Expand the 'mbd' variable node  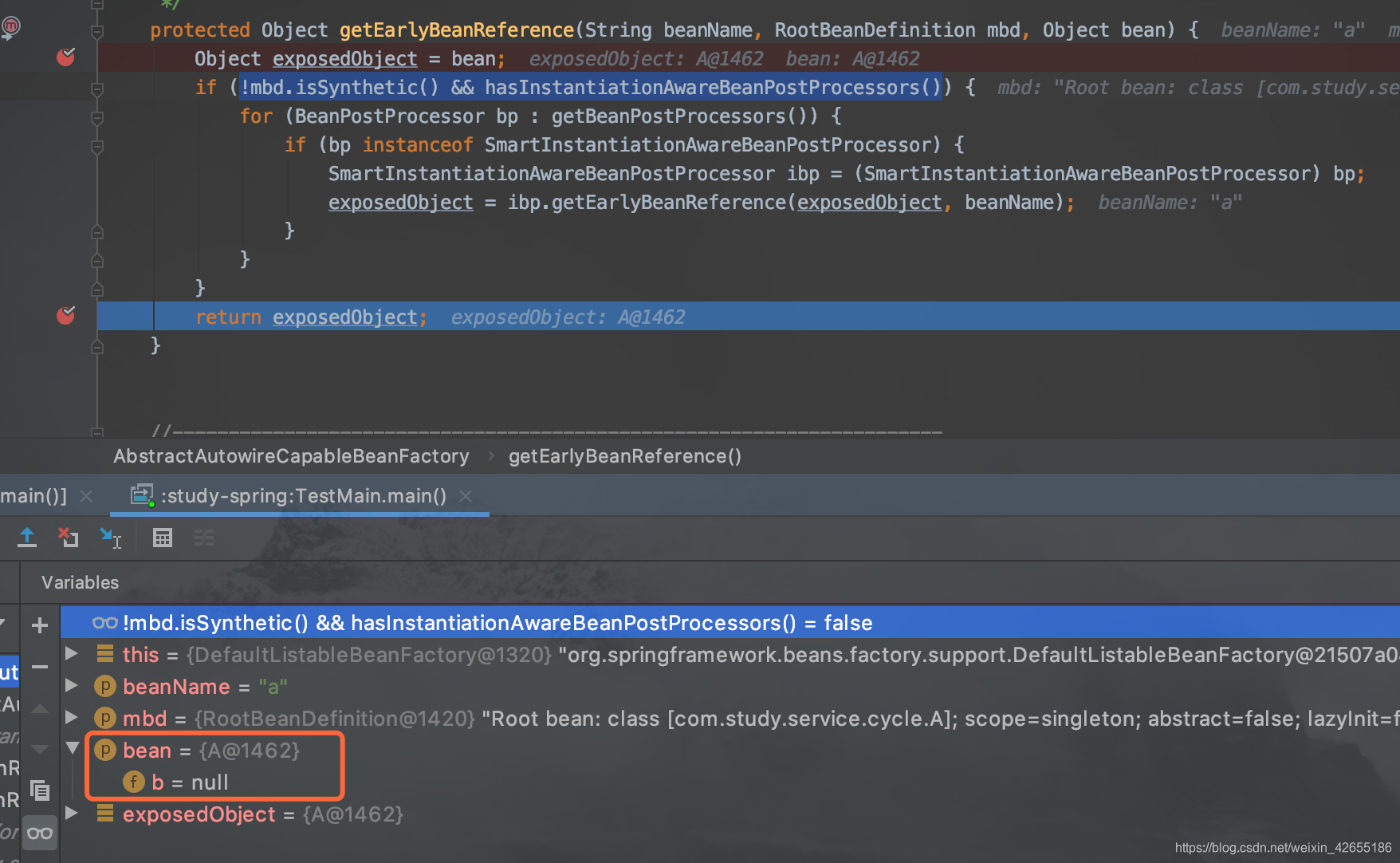pyautogui.click(x=72, y=718)
